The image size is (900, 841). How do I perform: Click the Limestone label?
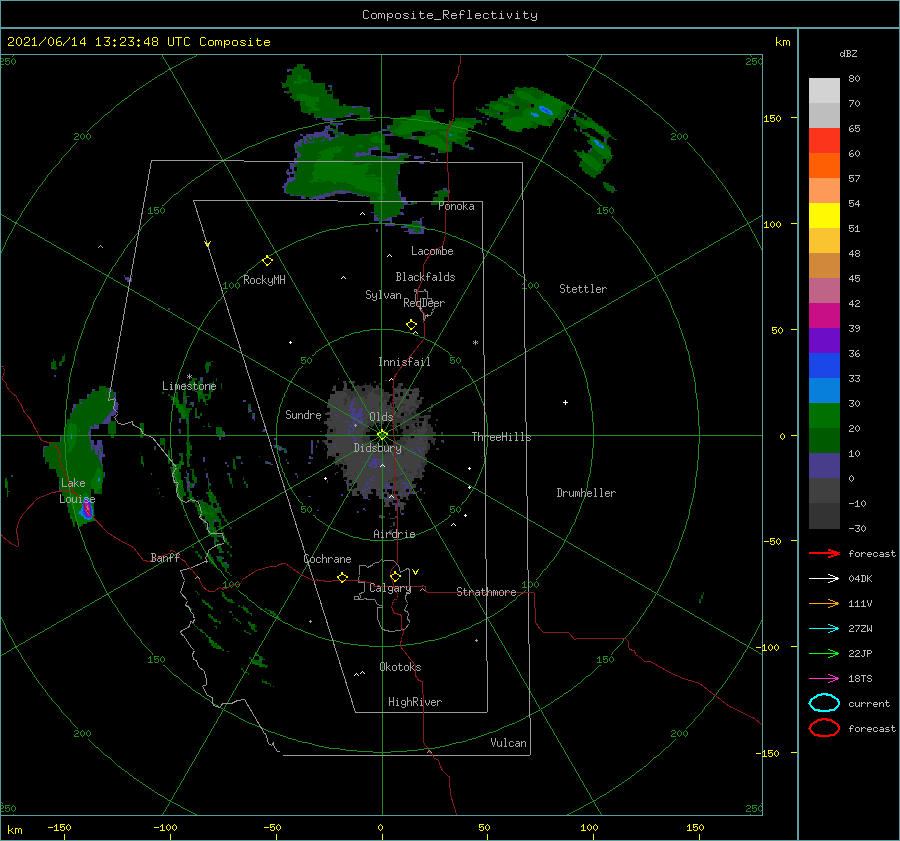coord(189,386)
